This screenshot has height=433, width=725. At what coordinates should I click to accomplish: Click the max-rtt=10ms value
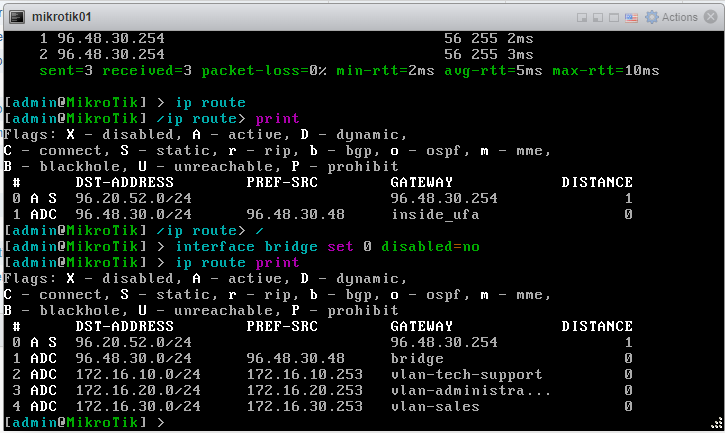(606, 71)
